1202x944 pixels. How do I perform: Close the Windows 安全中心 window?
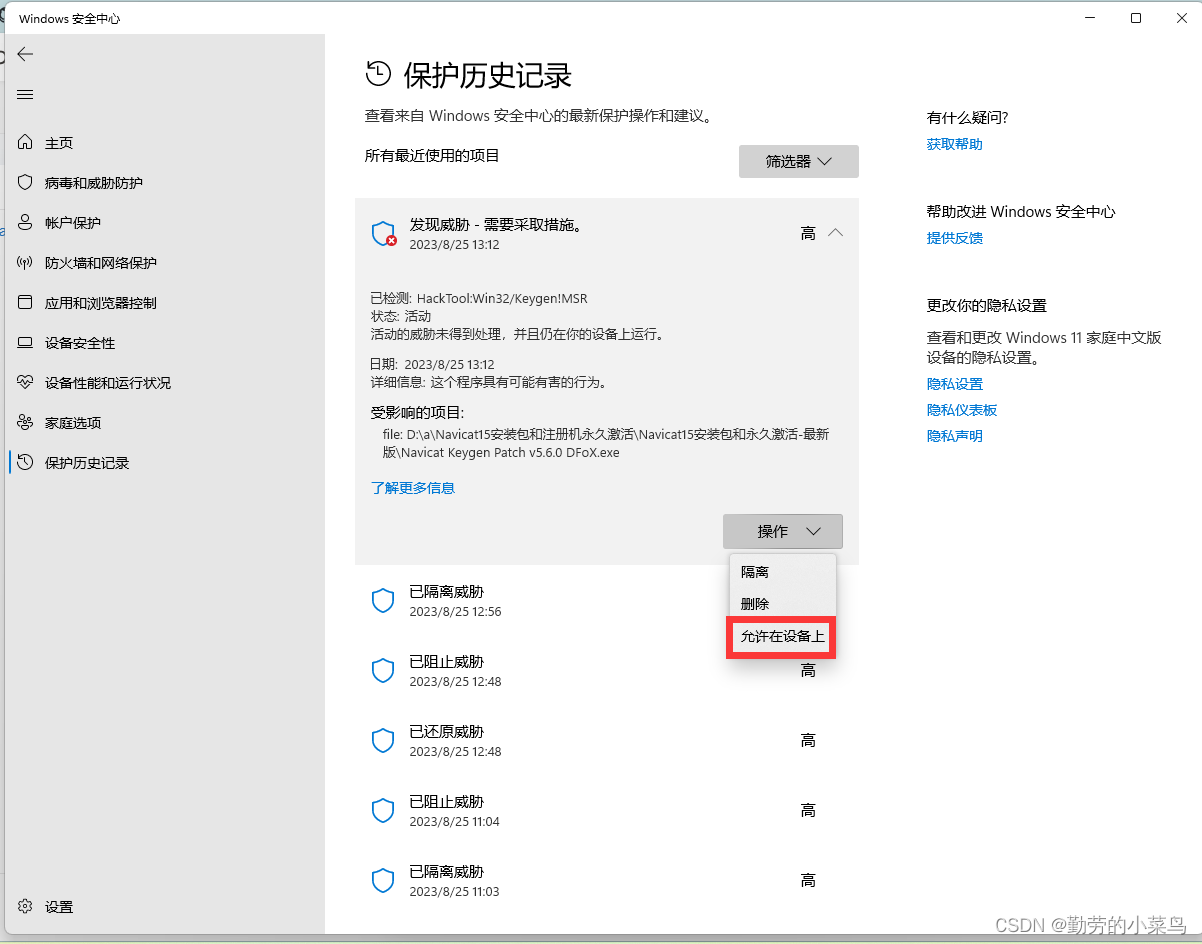tap(1180, 18)
